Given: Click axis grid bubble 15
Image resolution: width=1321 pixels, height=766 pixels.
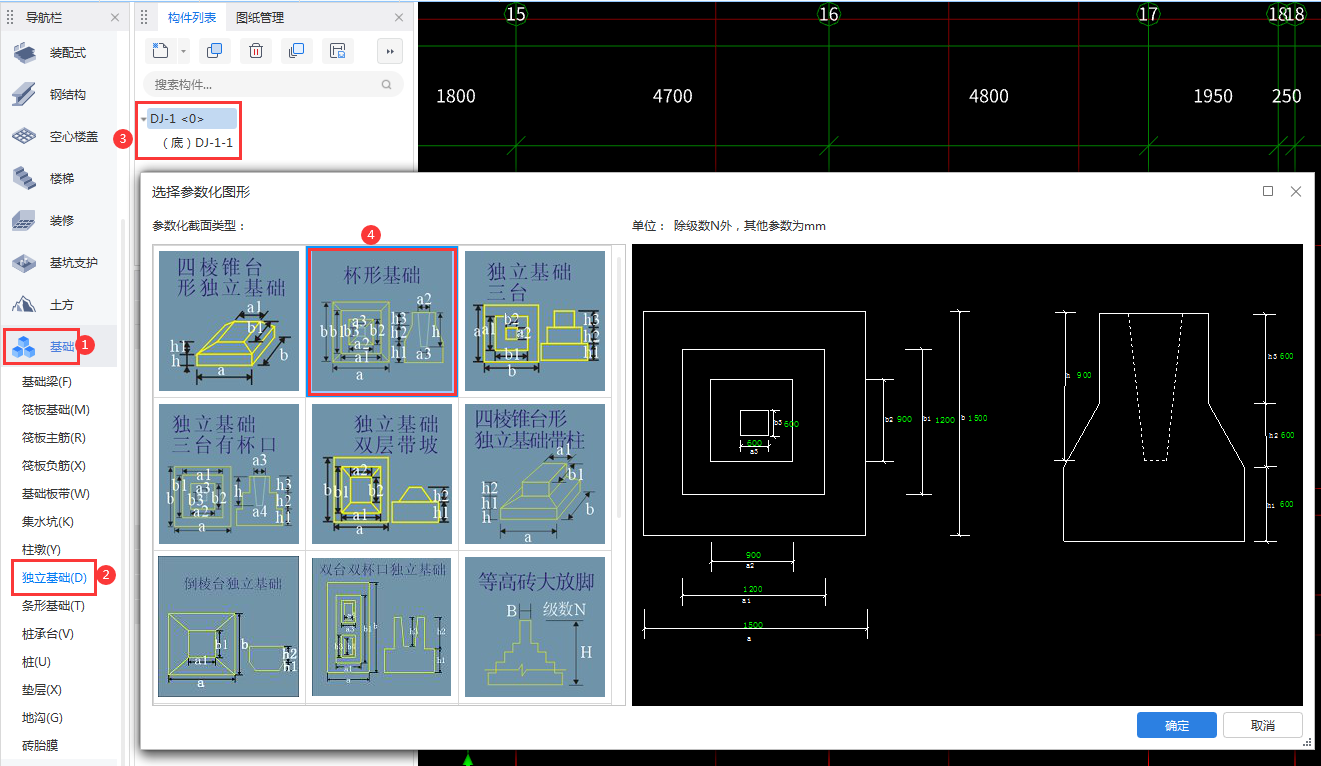Looking at the screenshot, I should 516,14.
